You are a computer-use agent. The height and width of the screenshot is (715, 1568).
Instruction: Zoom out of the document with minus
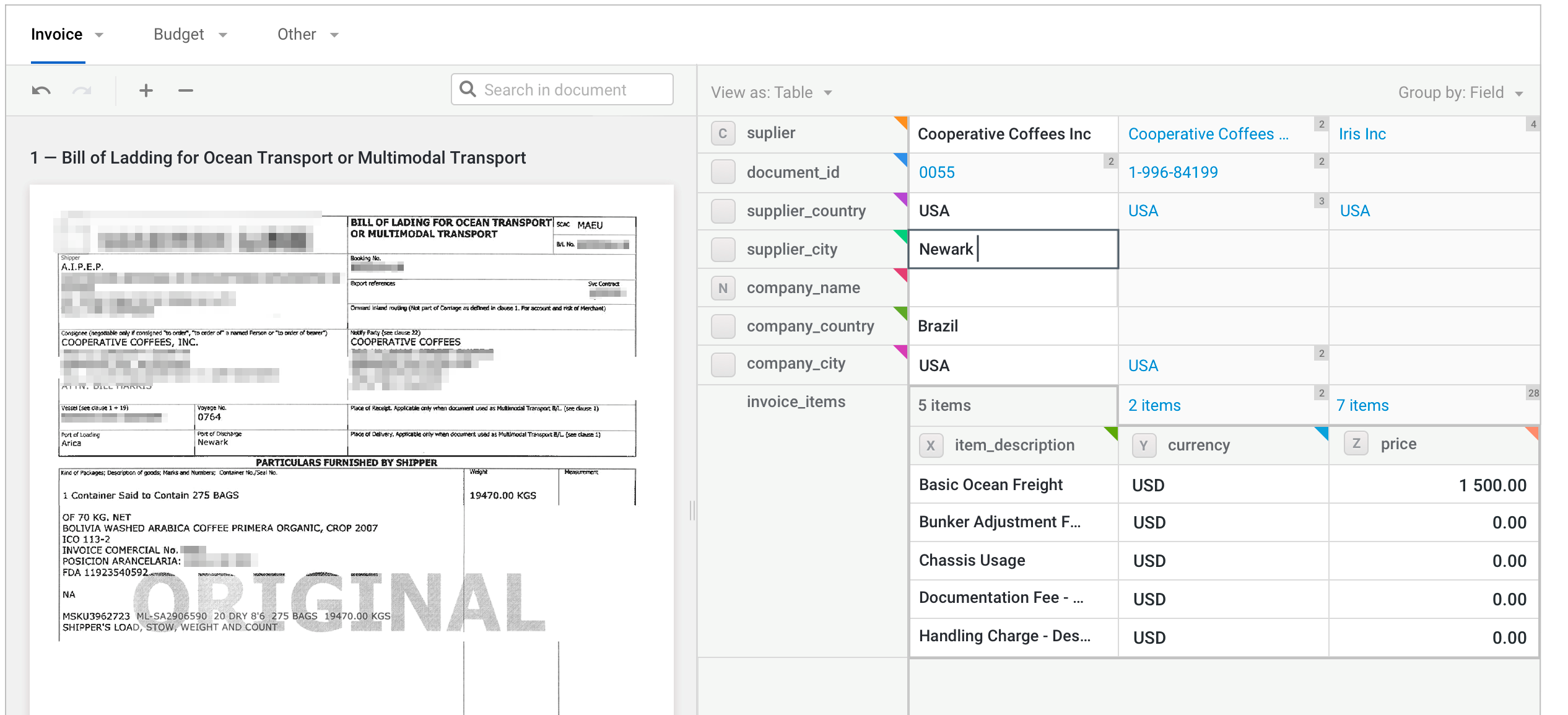coord(186,90)
